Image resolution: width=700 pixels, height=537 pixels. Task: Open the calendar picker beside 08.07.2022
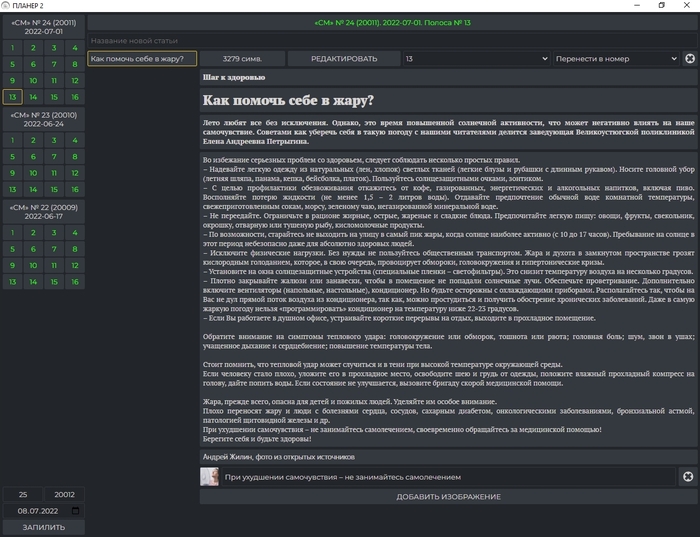(76, 510)
